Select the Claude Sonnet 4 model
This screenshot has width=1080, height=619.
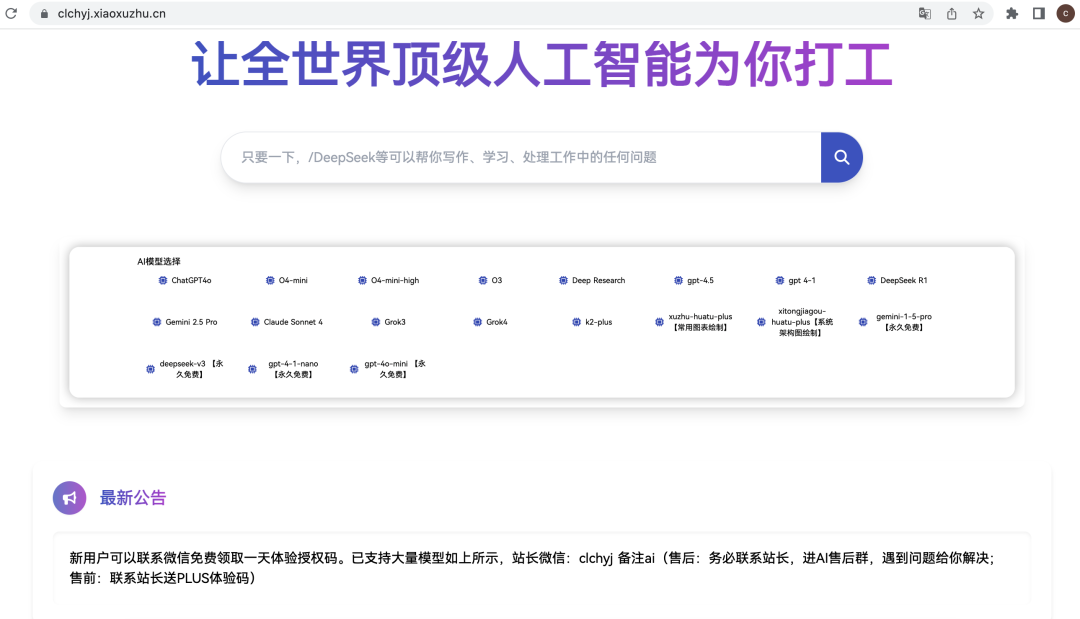click(287, 322)
